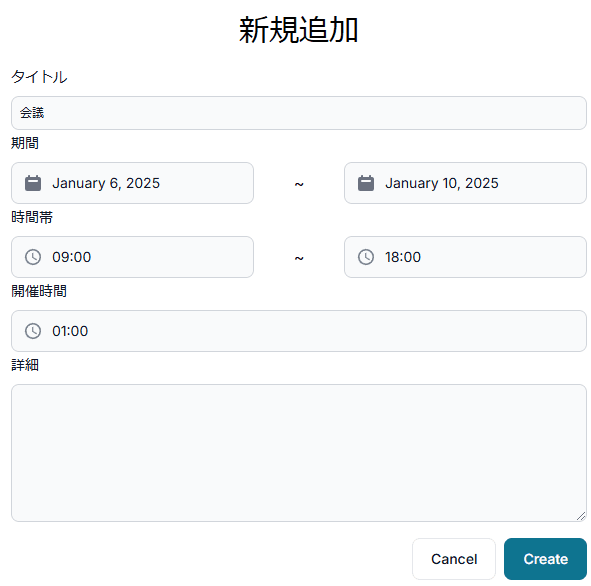Click the 詳細 textarea resize handle
591x586 pixels.
pos(581,516)
